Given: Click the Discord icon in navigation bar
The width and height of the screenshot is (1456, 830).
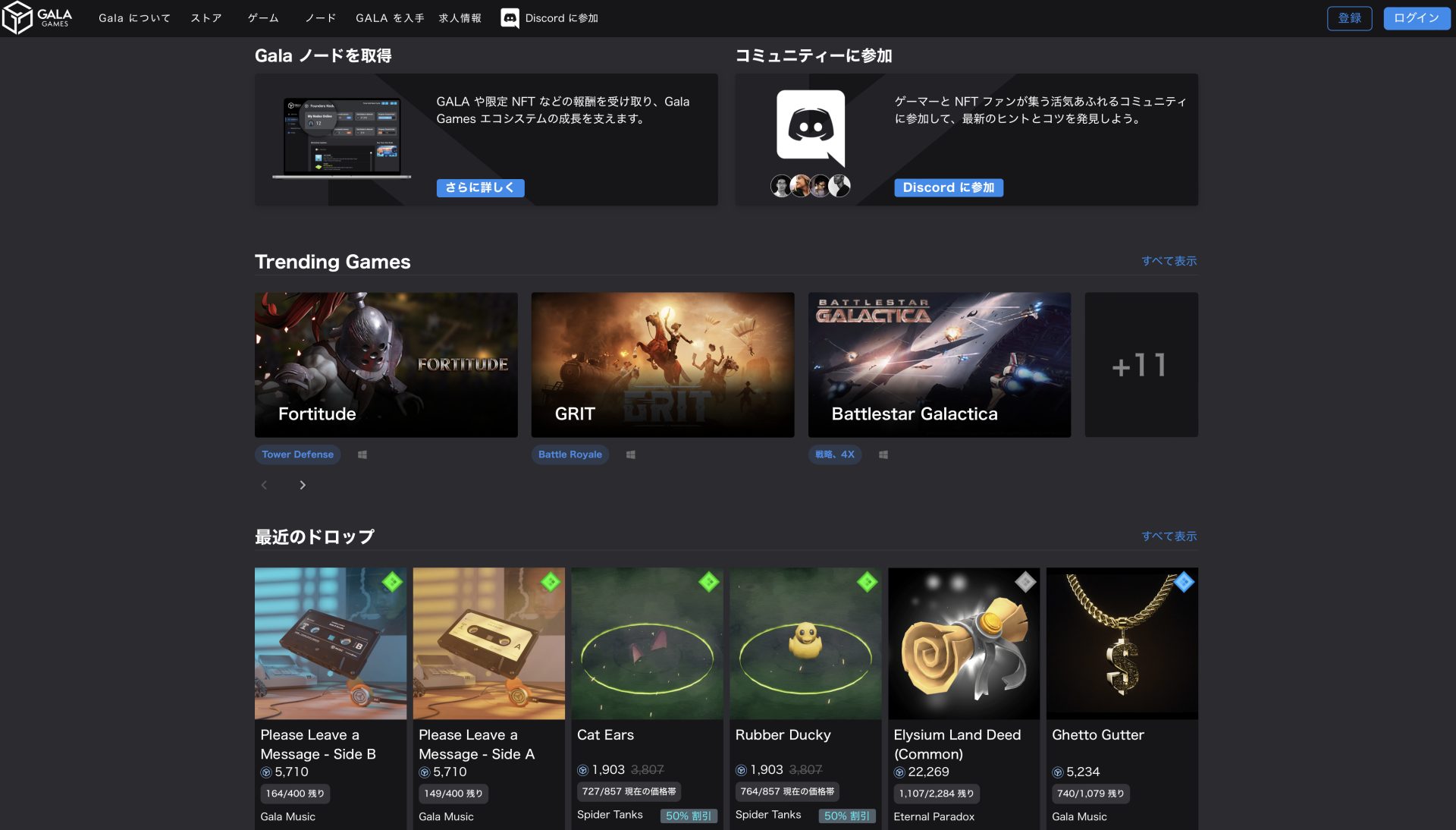Looking at the screenshot, I should click(x=510, y=18).
